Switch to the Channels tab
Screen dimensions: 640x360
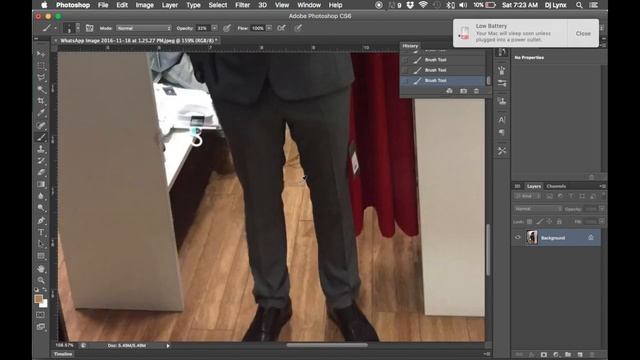556,186
